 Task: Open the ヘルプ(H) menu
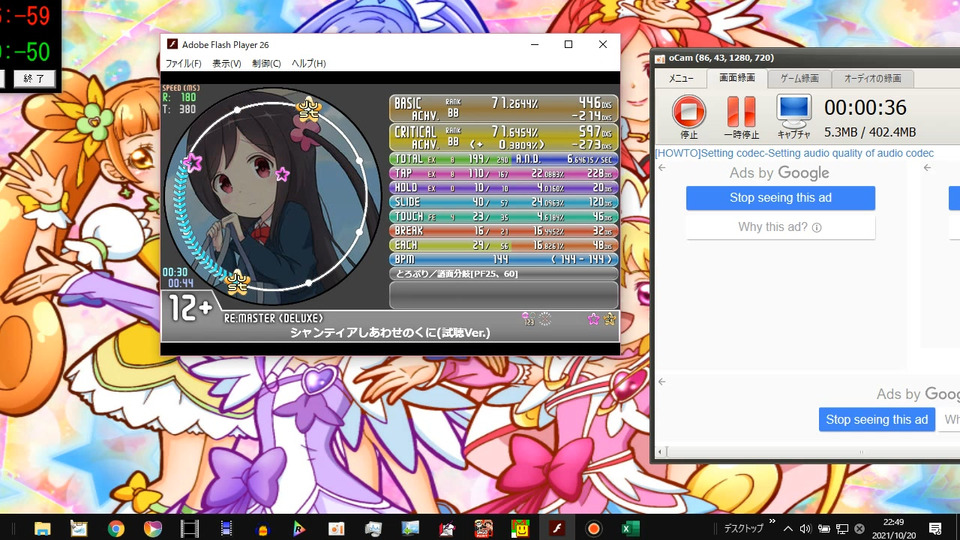coord(309,63)
